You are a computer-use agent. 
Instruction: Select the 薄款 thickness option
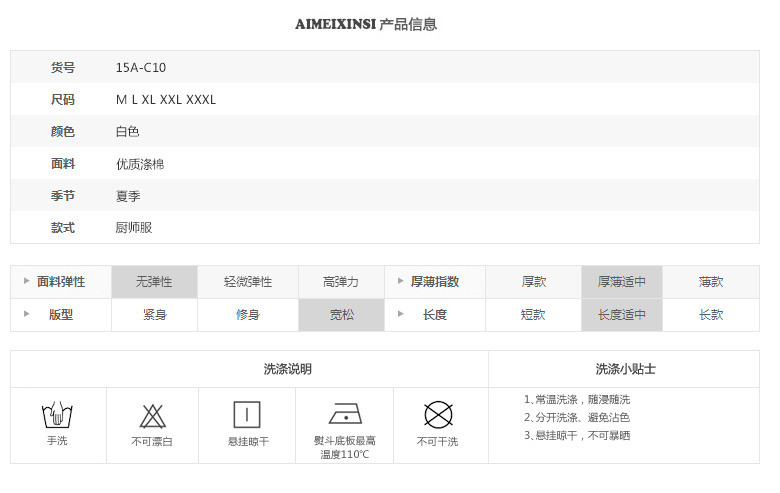point(711,282)
